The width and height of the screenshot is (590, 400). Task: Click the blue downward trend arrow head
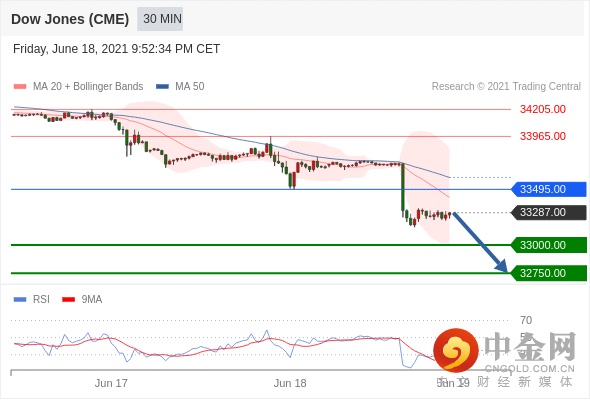pyautogui.click(x=502, y=266)
